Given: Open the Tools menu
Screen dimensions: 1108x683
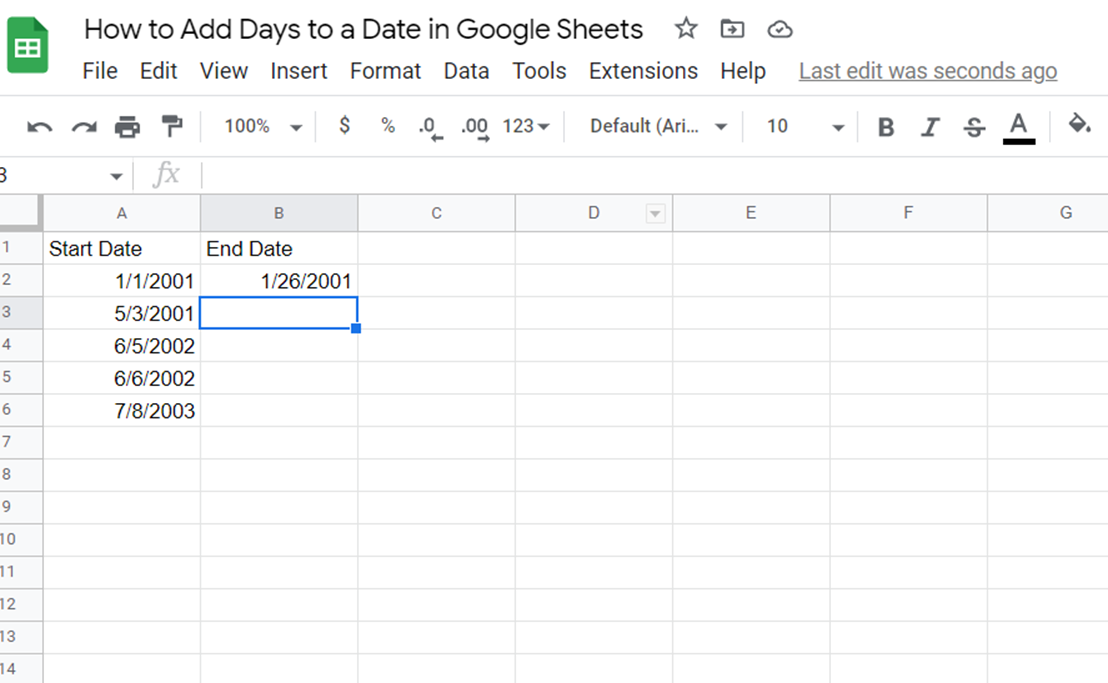Looking at the screenshot, I should 539,71.
